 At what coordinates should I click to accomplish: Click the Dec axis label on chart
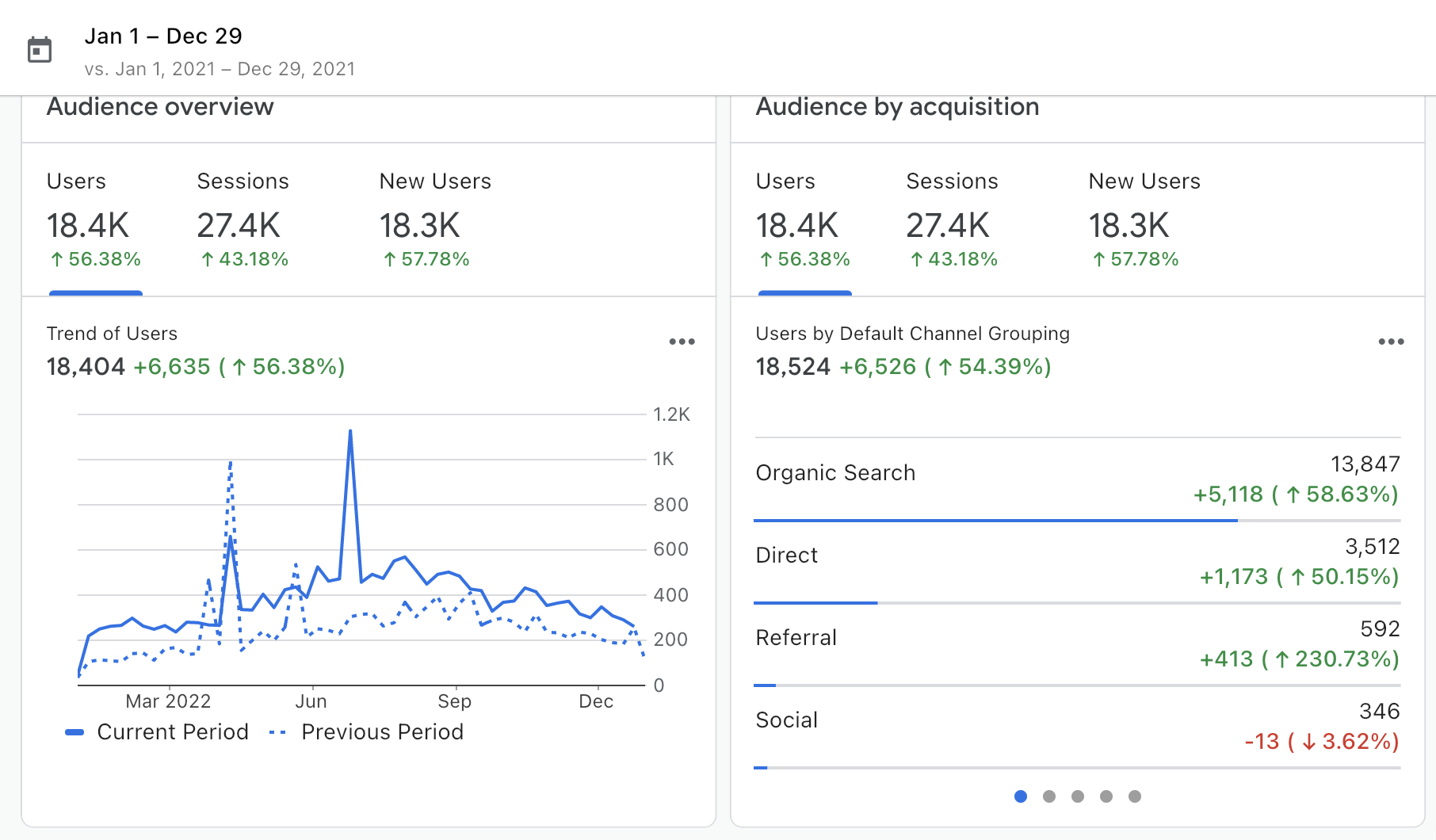click(596, 701)
